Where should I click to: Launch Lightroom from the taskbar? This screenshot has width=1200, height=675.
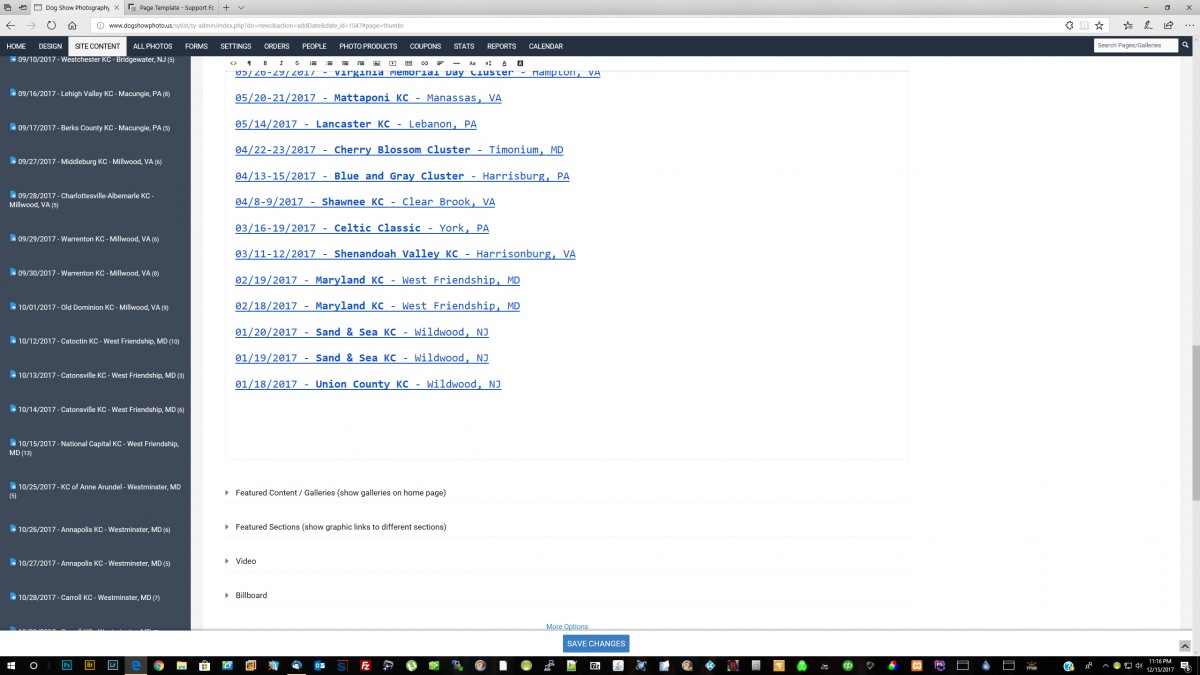click(113, 665)
